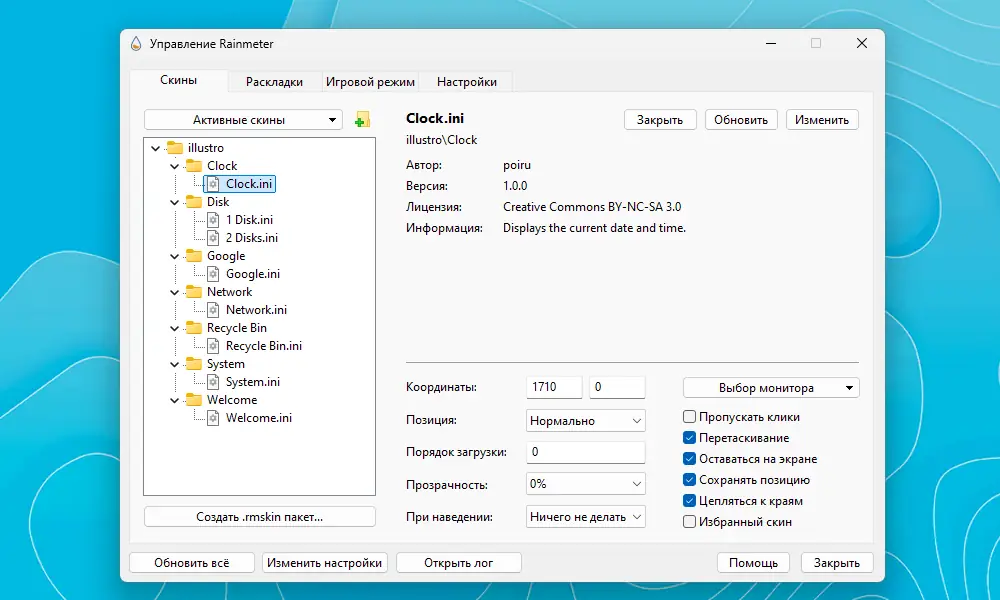Screen dimensions: 1000x600
Task: Collapse the Network folder arrow
Action: pos(175,292)
